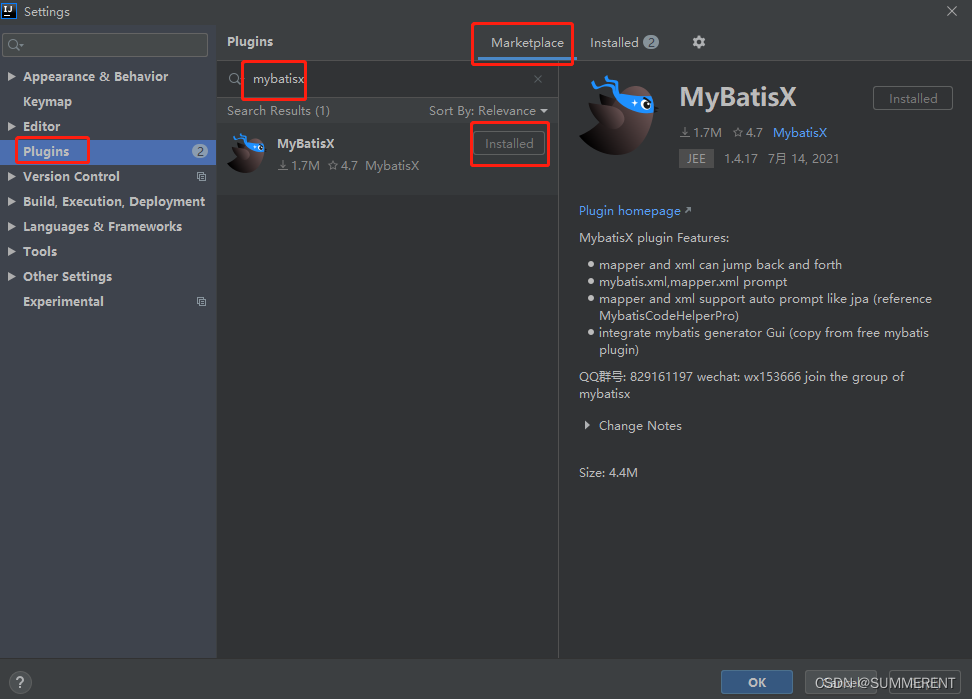Expand Other Settings section
This screenshot has height=699, width=972.
(11, 276)
